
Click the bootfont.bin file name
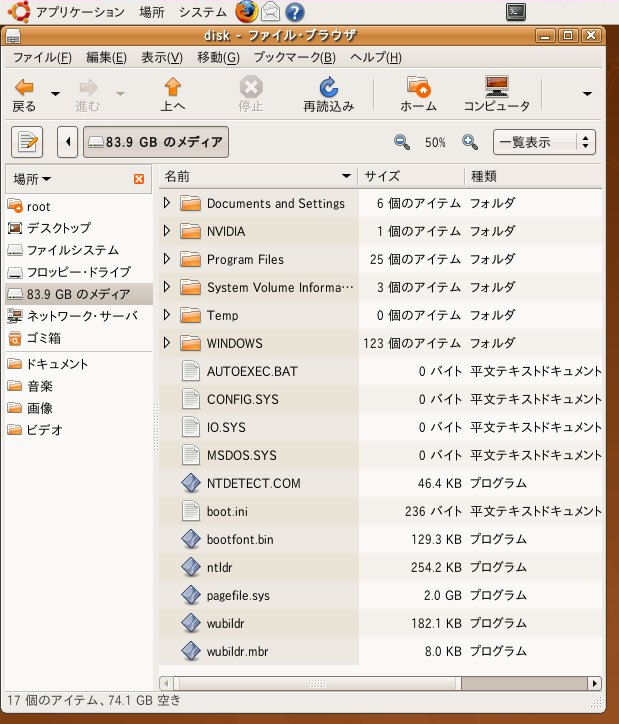240,539
